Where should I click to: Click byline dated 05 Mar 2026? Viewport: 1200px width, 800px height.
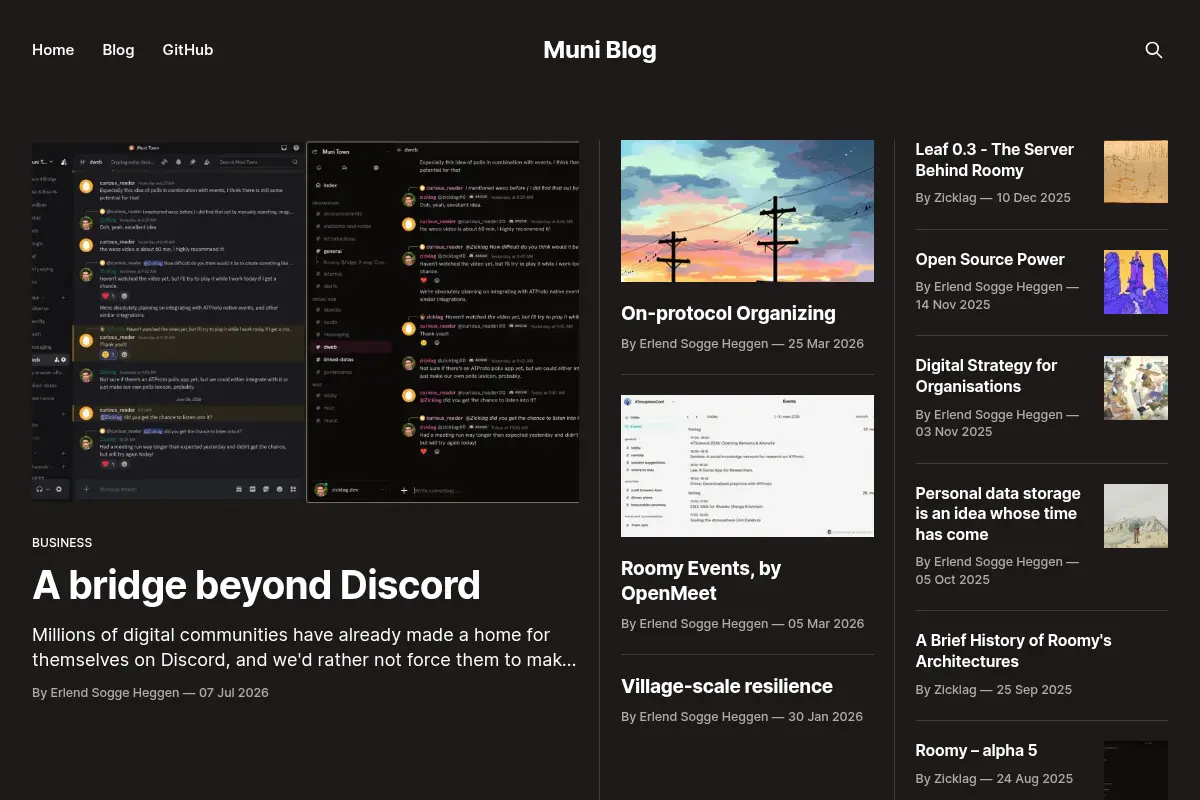[742, 623]
